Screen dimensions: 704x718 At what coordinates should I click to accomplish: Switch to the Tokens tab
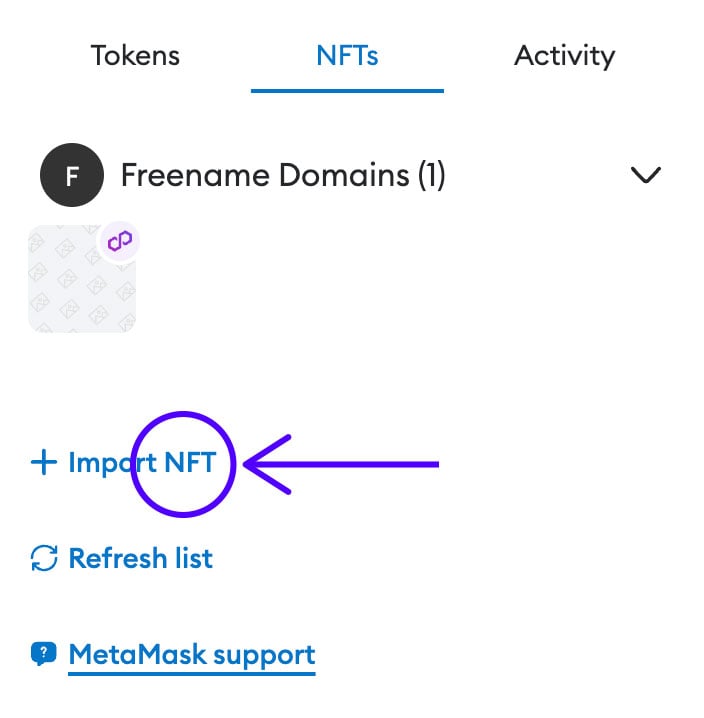pos(135,55)
